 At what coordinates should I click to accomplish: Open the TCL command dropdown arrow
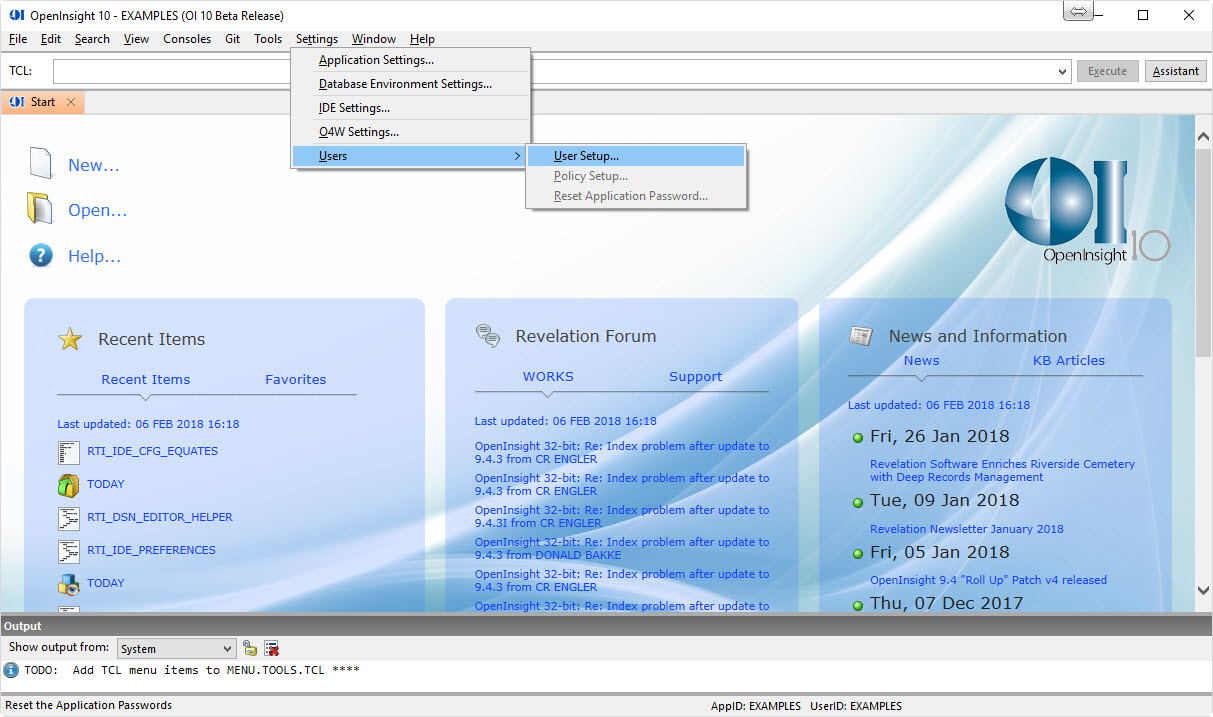(1063, 71)
